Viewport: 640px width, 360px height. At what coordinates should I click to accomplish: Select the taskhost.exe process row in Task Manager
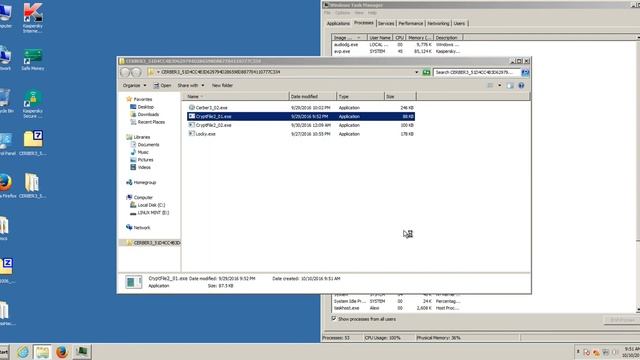tap(398, 308)
